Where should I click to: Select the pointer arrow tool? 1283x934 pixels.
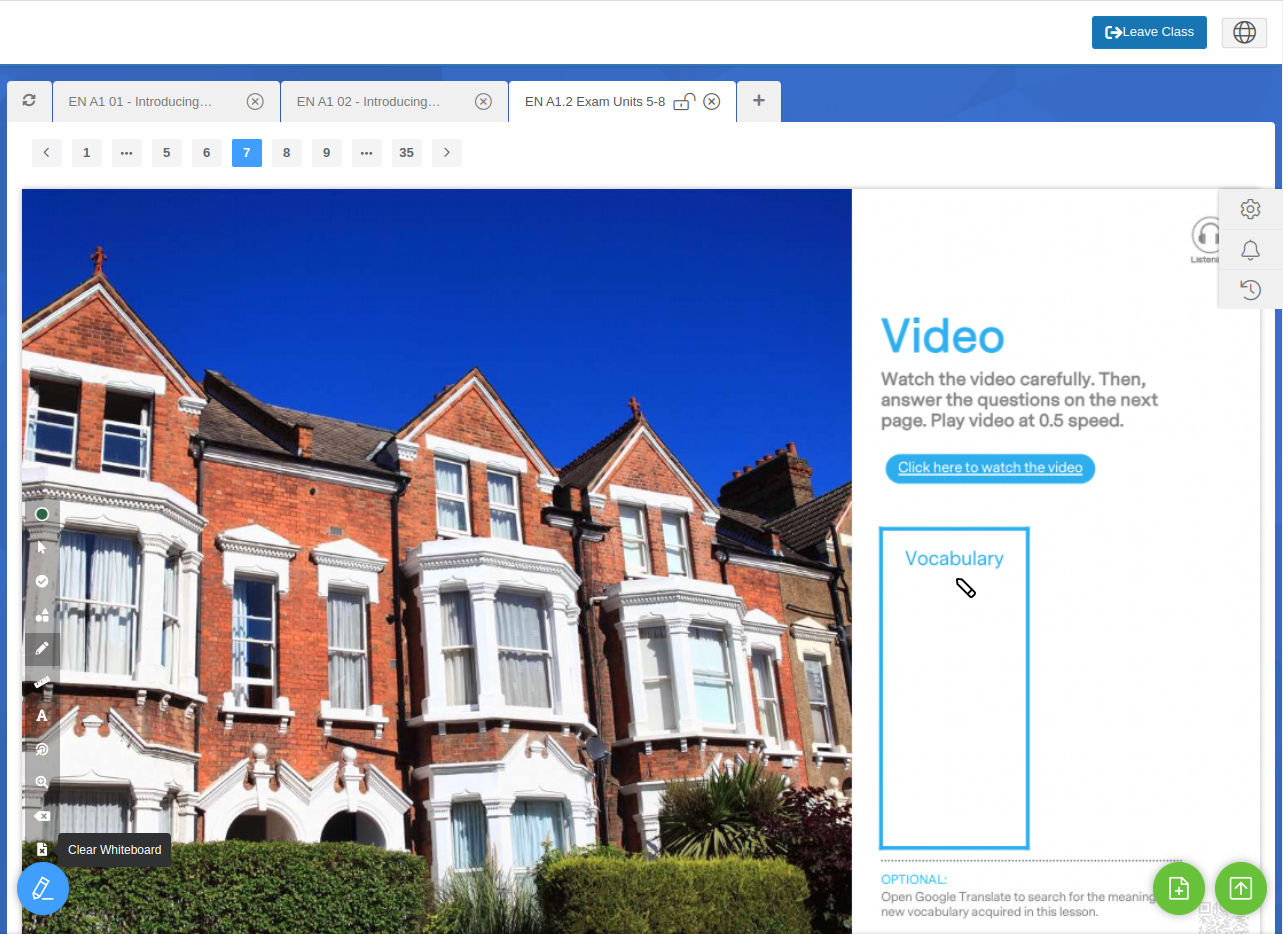coord(41,547)
